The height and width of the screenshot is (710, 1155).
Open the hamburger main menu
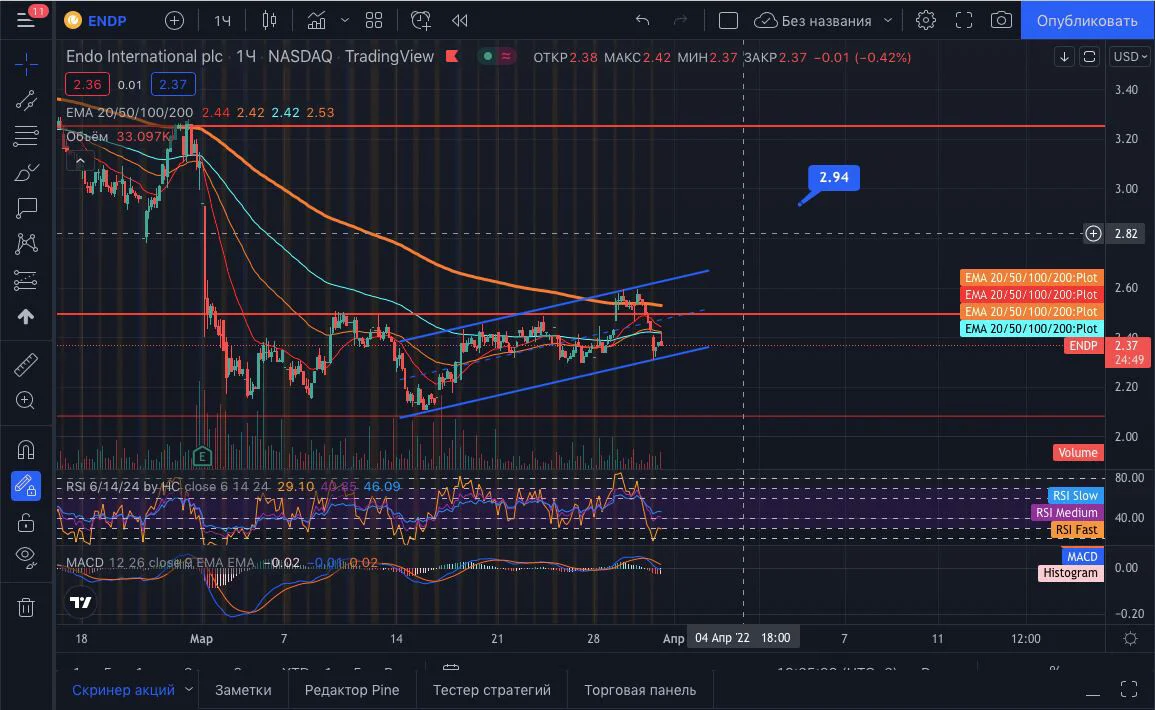click(x=26, y=20)
